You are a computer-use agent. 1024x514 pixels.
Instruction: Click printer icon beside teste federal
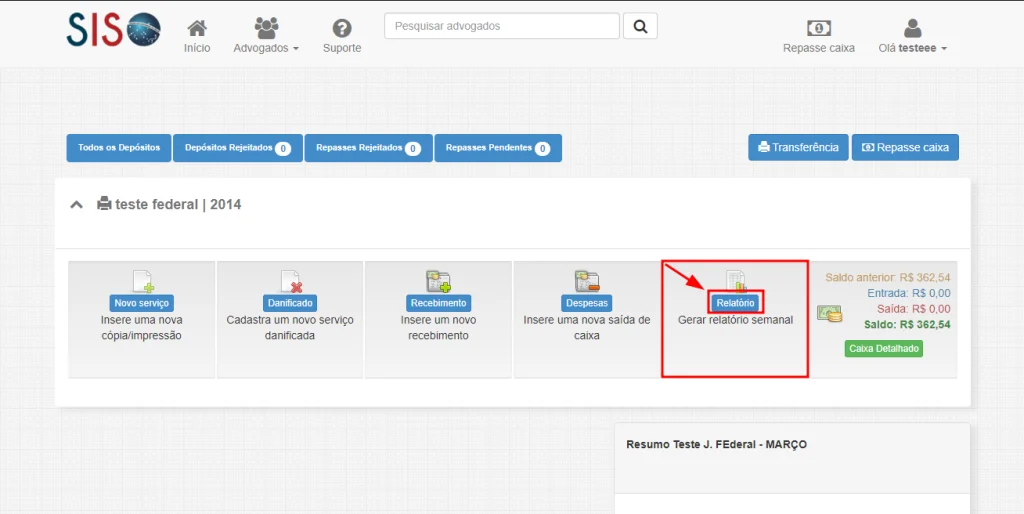pyautogui.click(x=104, y=204)
